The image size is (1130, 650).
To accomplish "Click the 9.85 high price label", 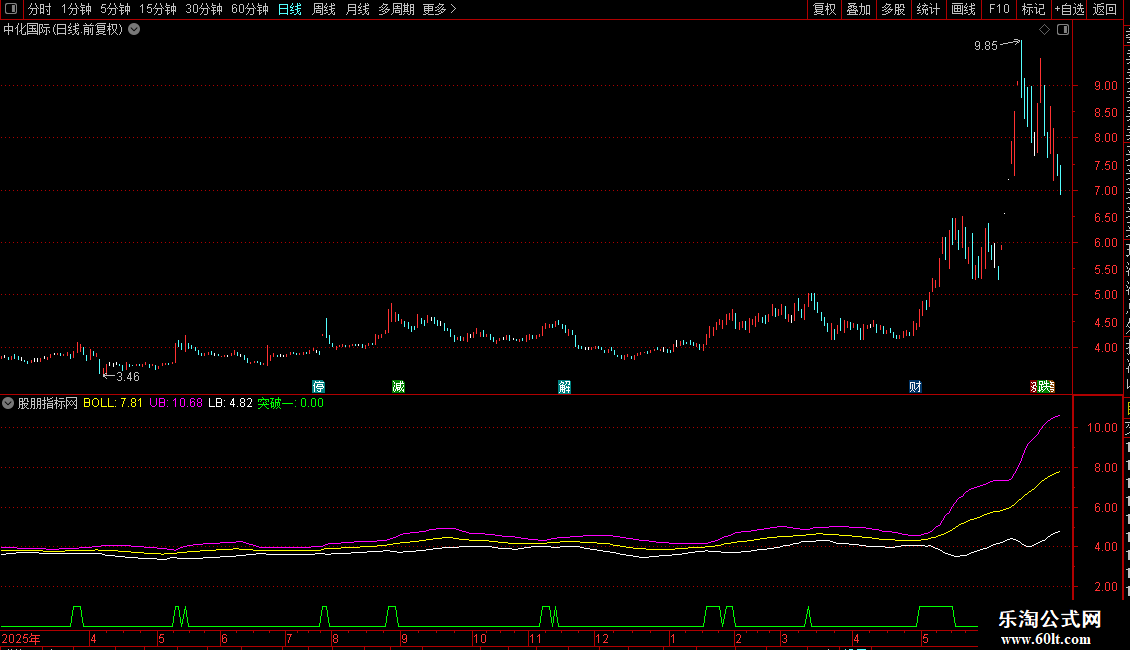I will pyautogui.click(x=986, y=45).
